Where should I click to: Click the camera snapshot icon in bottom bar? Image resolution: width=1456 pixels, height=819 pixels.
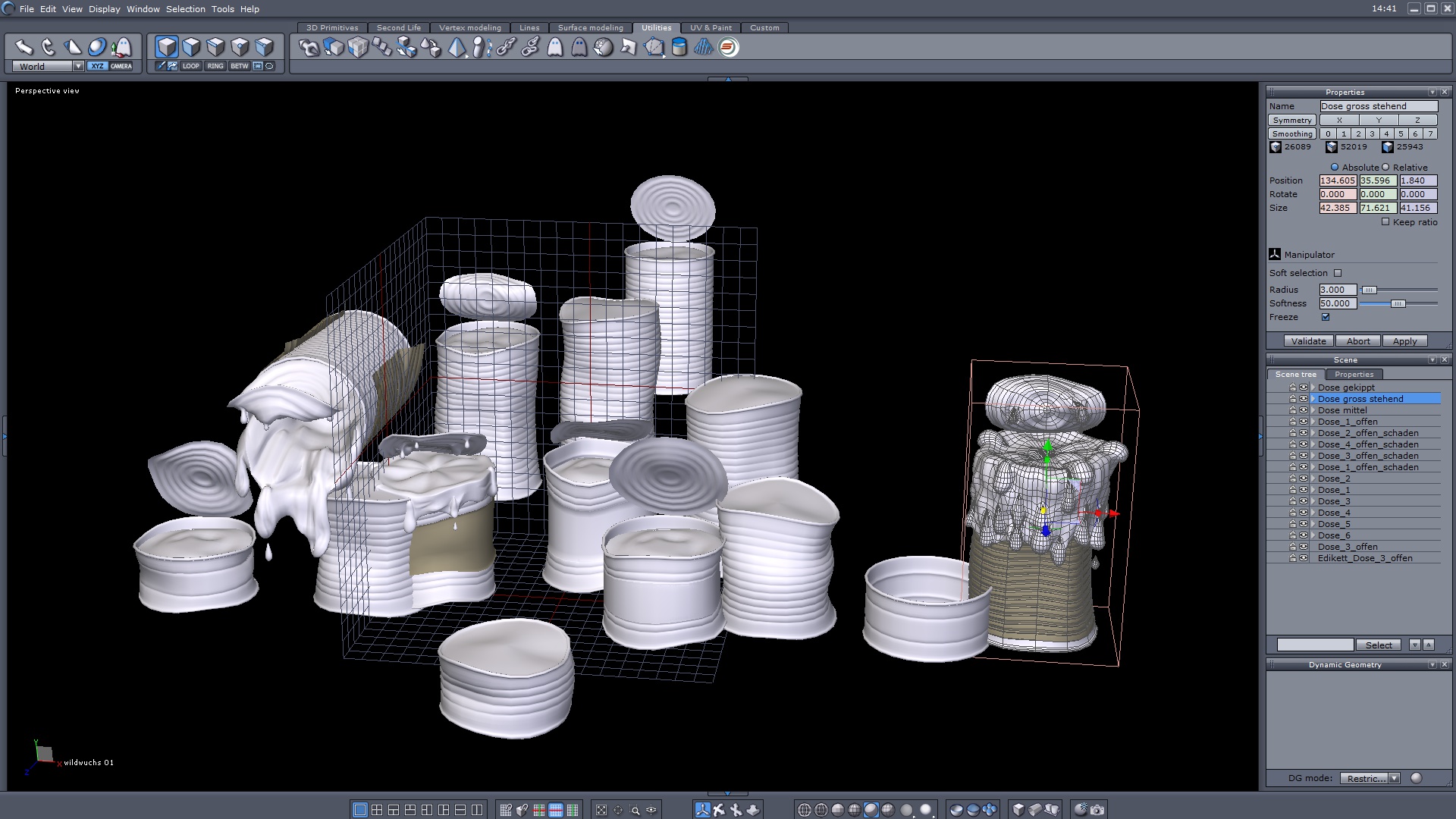[1097, 809]
